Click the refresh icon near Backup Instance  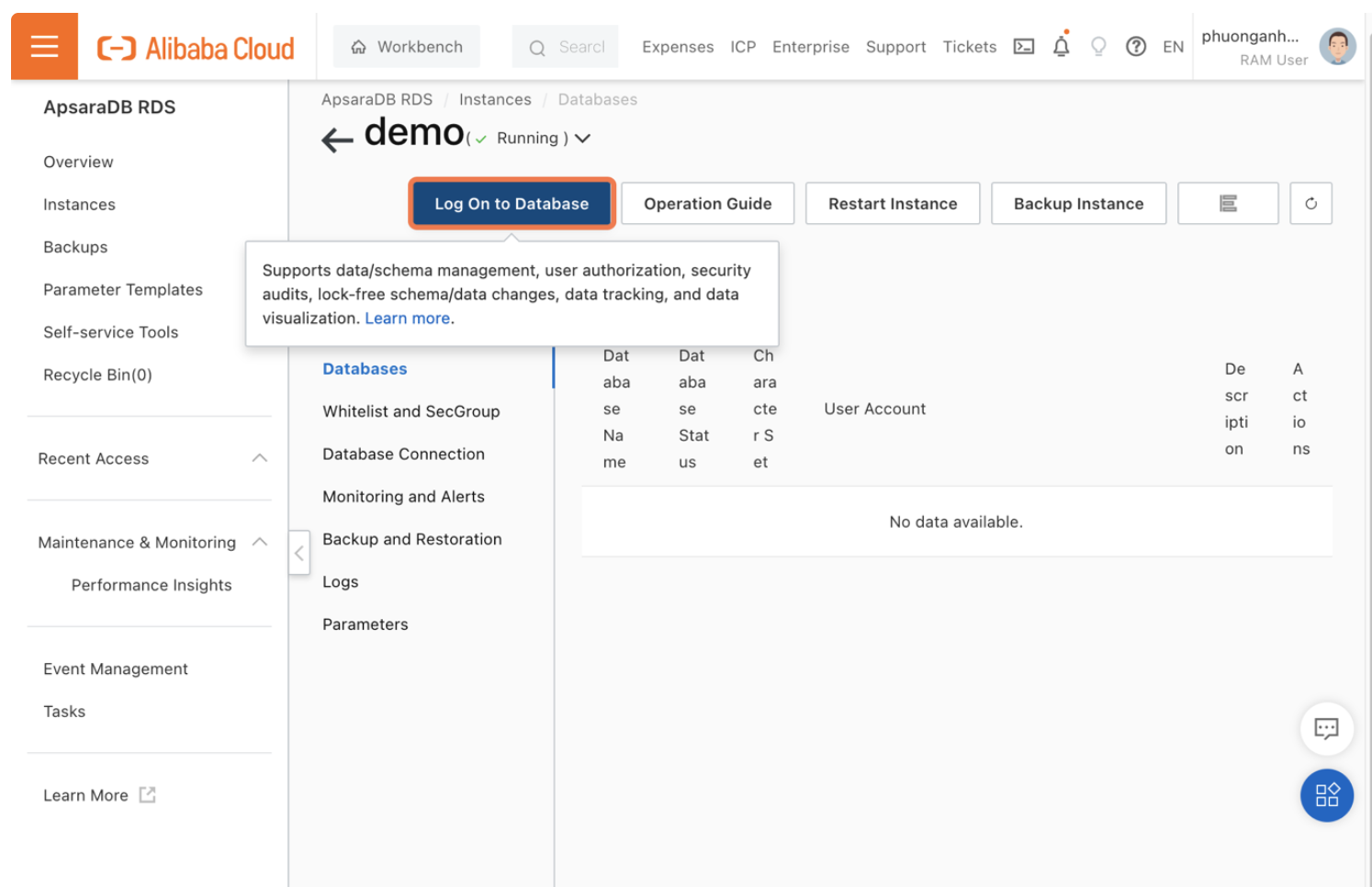(x=1310, y=203)
